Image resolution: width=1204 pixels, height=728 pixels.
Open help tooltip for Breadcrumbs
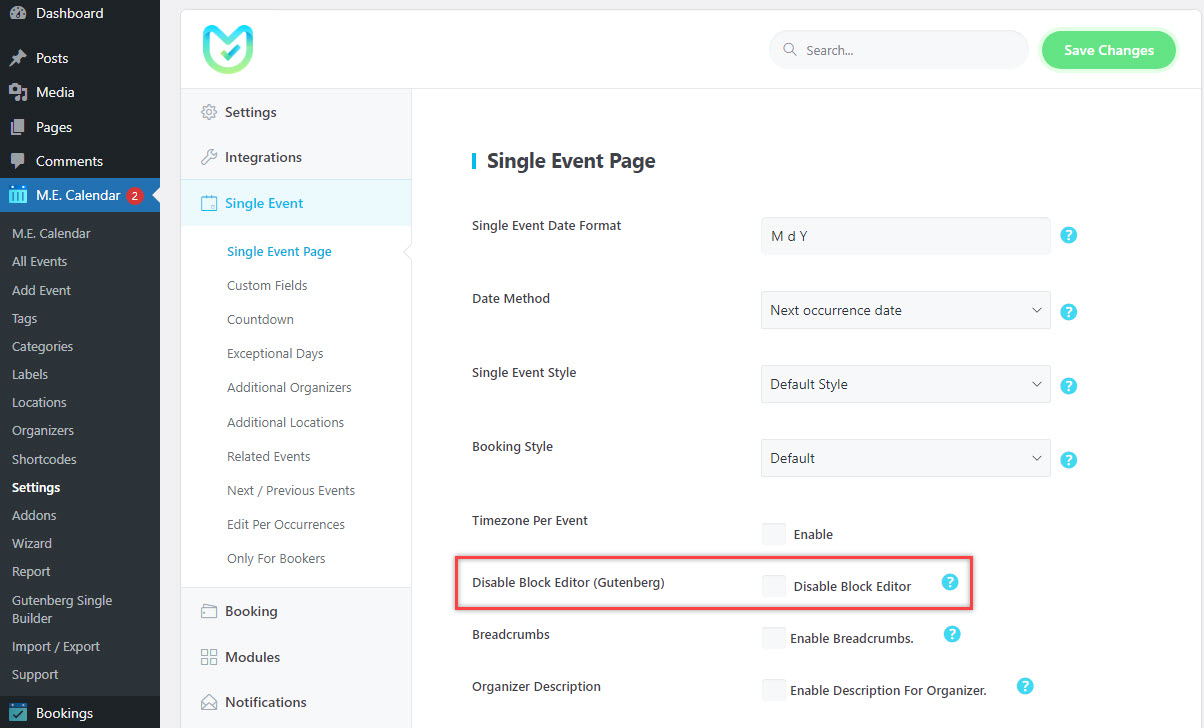click(952, 634)
